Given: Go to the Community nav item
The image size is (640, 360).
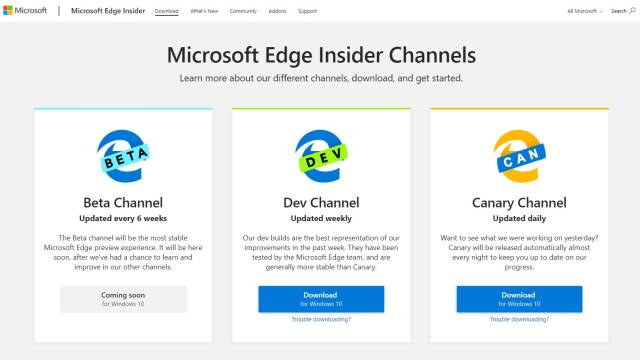Looking at the screenshot, I should [x=243, y=11].
